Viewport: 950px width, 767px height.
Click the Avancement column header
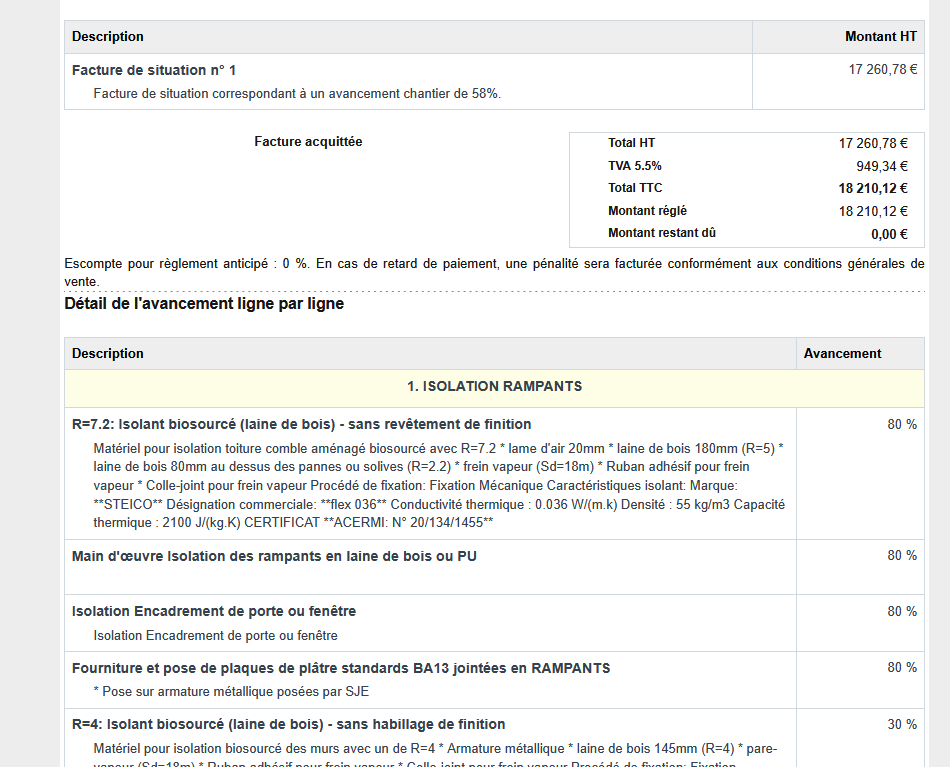click(x=842, y=354)
